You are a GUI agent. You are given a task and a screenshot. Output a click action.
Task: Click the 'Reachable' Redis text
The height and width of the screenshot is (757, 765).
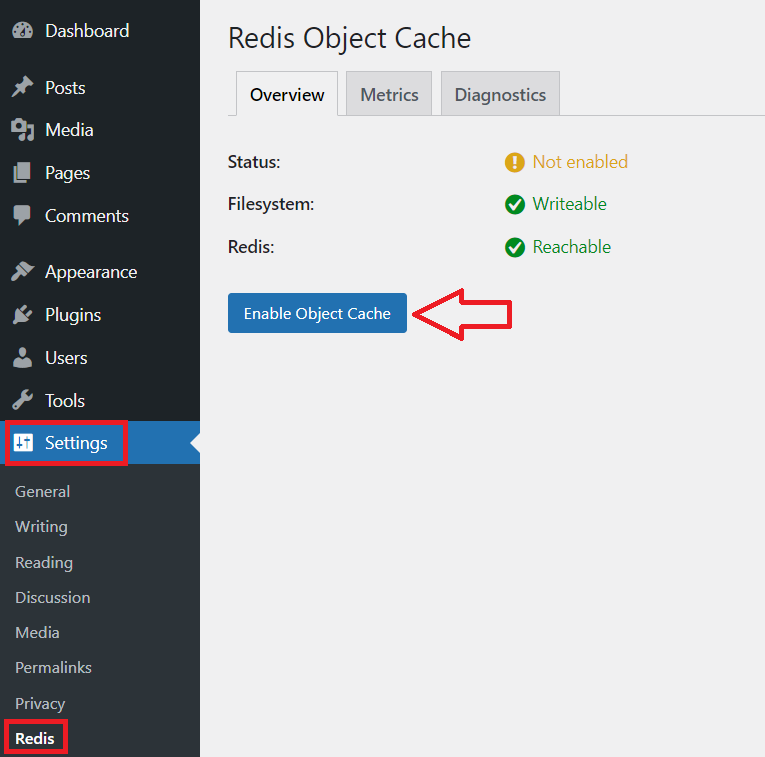point(571,247)
